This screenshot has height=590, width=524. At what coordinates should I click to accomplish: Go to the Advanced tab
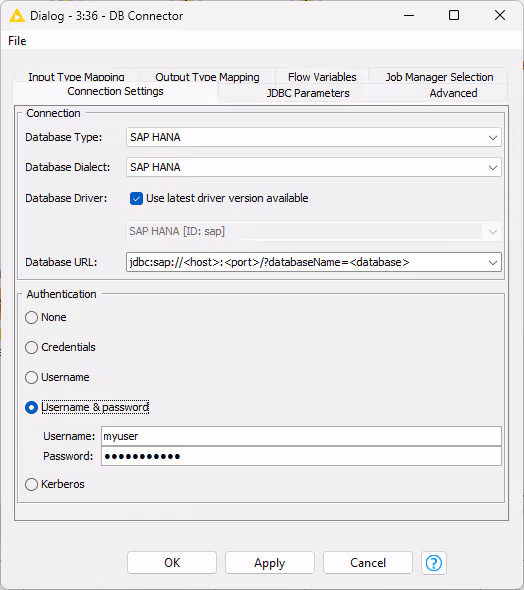click(x=453, y=93)
